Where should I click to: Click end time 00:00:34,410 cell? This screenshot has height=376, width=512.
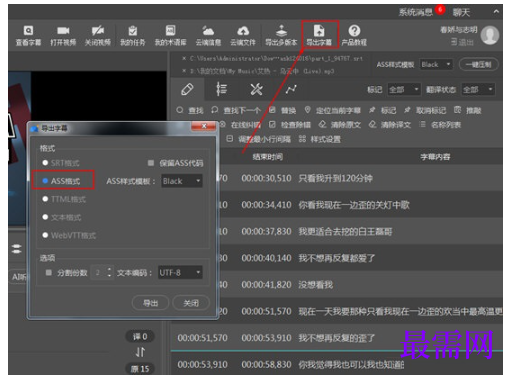[266, 205]
